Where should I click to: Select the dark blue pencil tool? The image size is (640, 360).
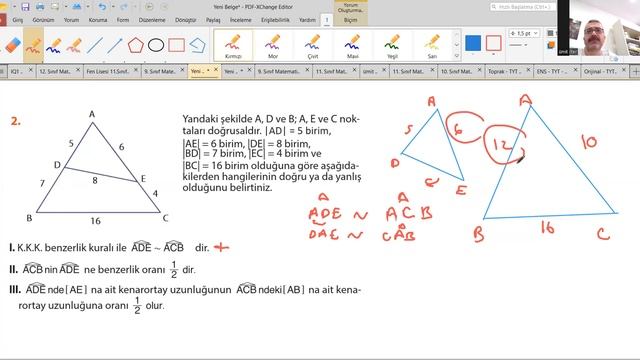(53, 45)
